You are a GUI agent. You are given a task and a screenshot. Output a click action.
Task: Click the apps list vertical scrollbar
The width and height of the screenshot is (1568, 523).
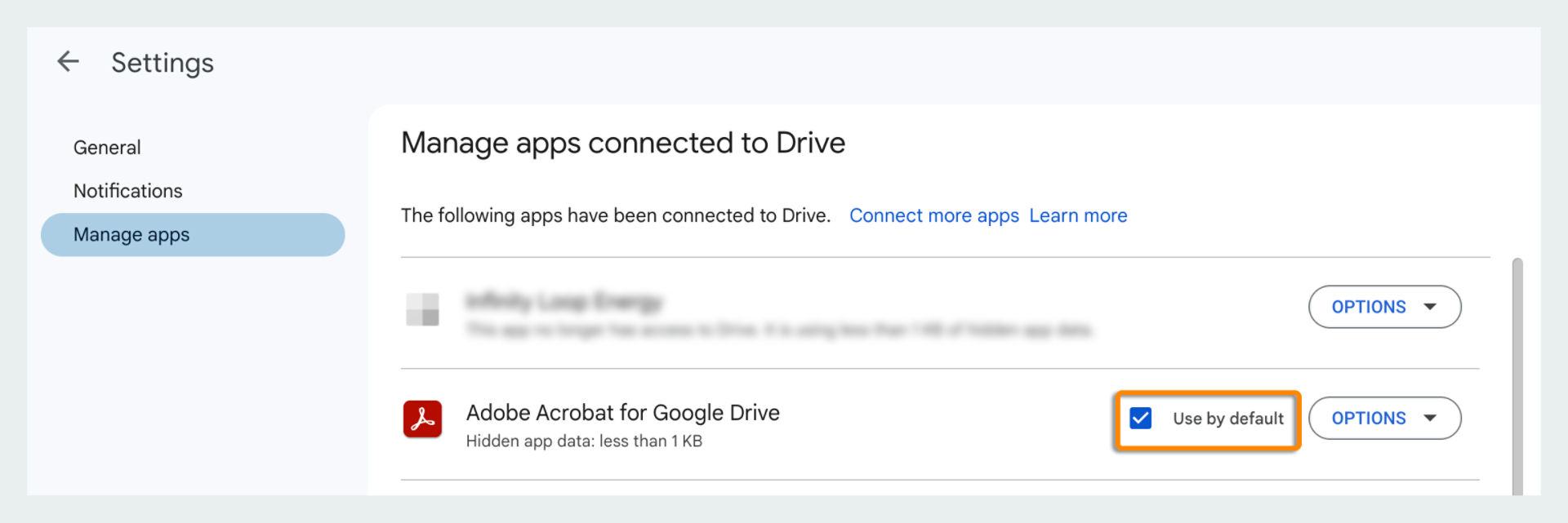point(1517,376)
